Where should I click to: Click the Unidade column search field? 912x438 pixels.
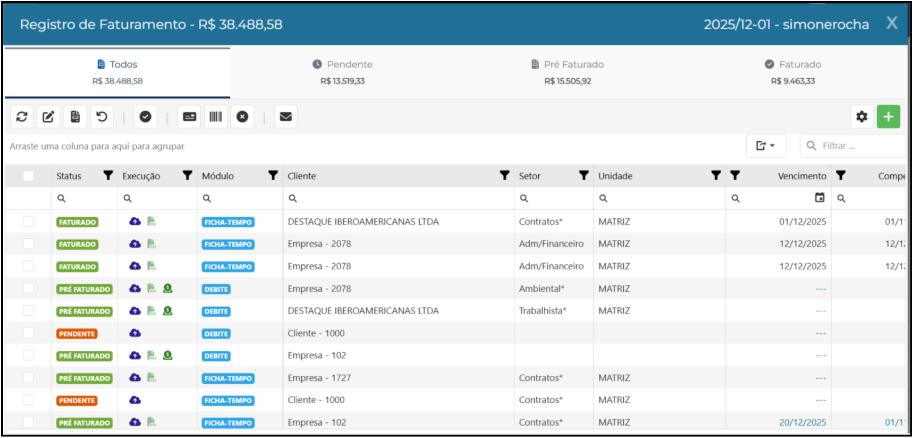pos(659,198)
